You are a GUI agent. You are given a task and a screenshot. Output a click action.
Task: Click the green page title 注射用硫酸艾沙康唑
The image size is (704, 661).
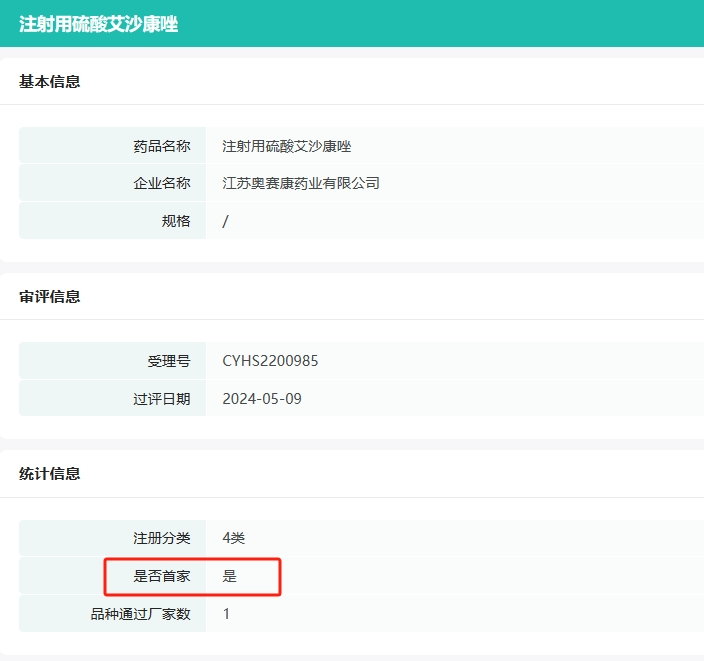[98, 24]
